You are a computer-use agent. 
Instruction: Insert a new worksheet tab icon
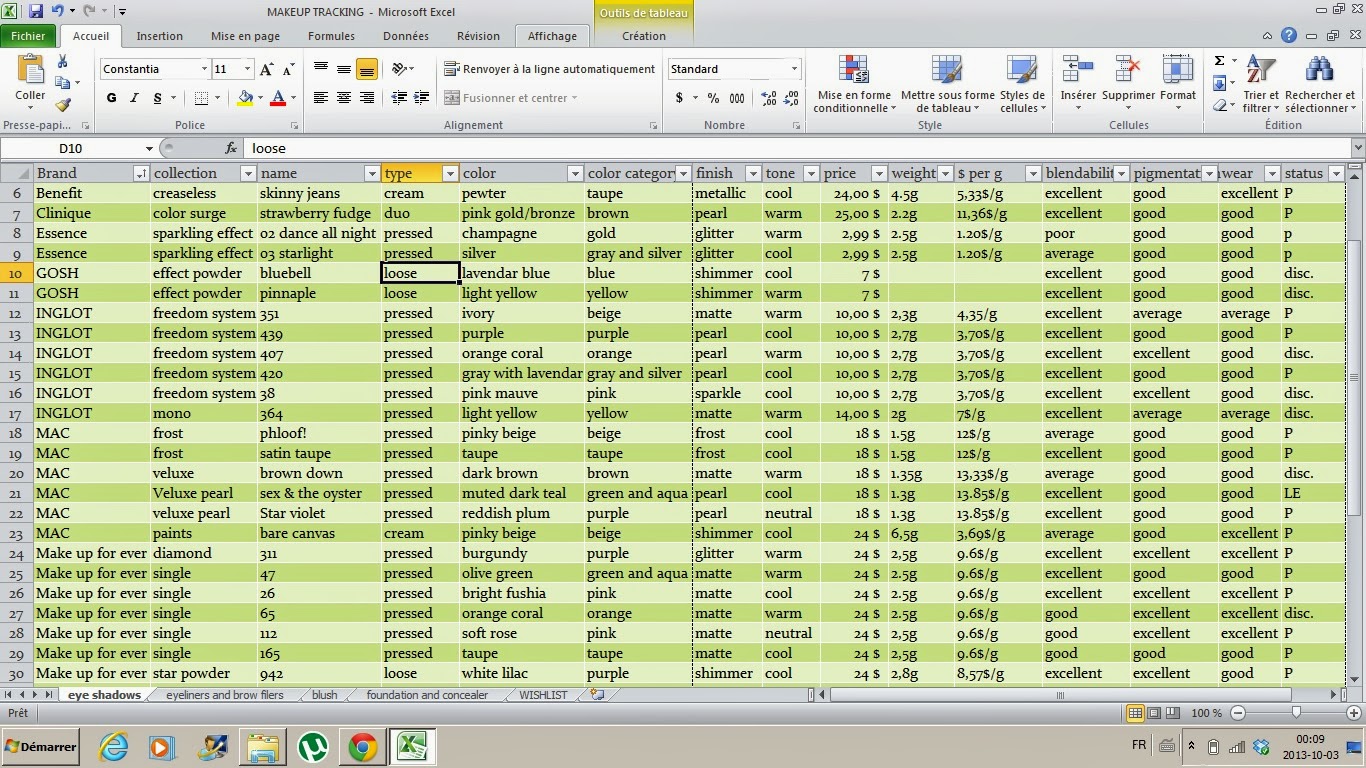597,694
